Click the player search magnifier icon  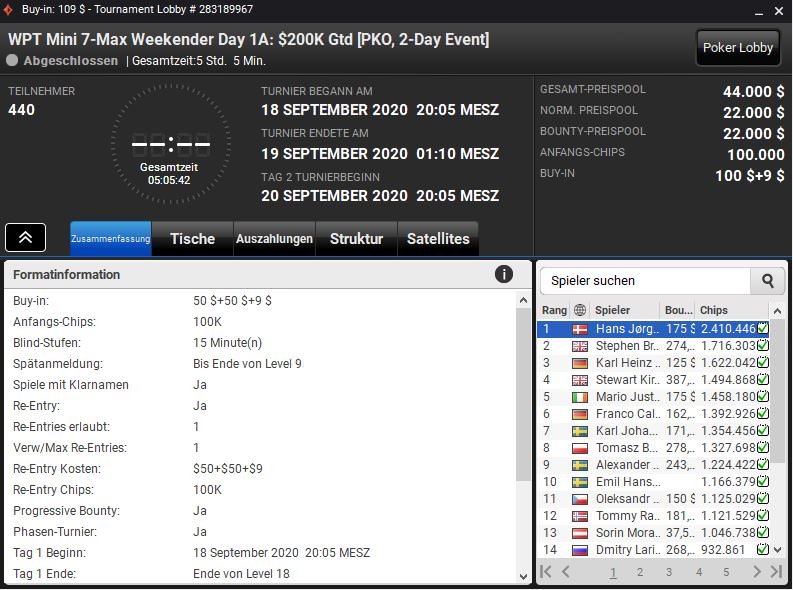[767, 281]
